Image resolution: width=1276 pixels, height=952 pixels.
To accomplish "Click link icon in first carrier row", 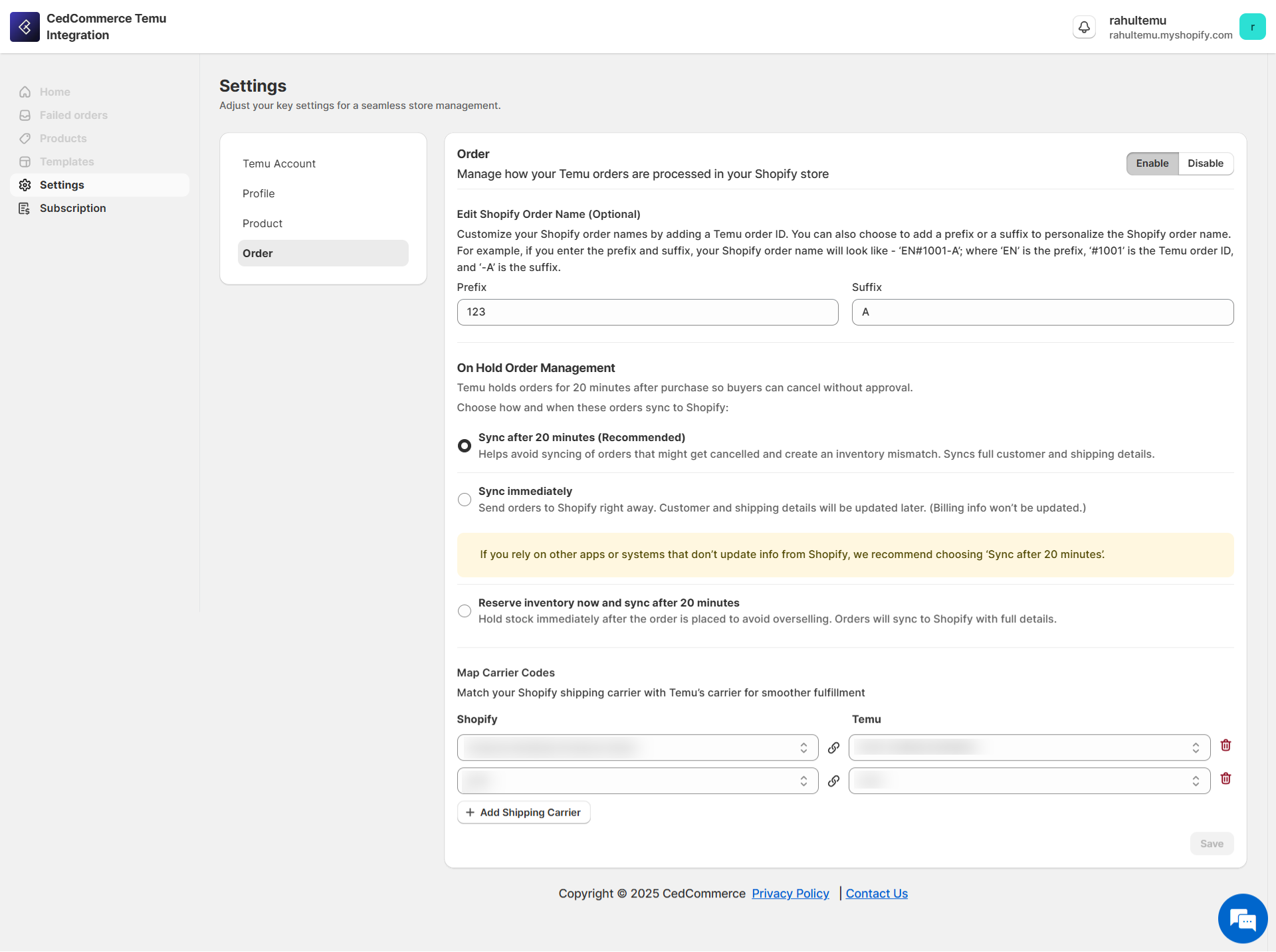I will 833,747.
